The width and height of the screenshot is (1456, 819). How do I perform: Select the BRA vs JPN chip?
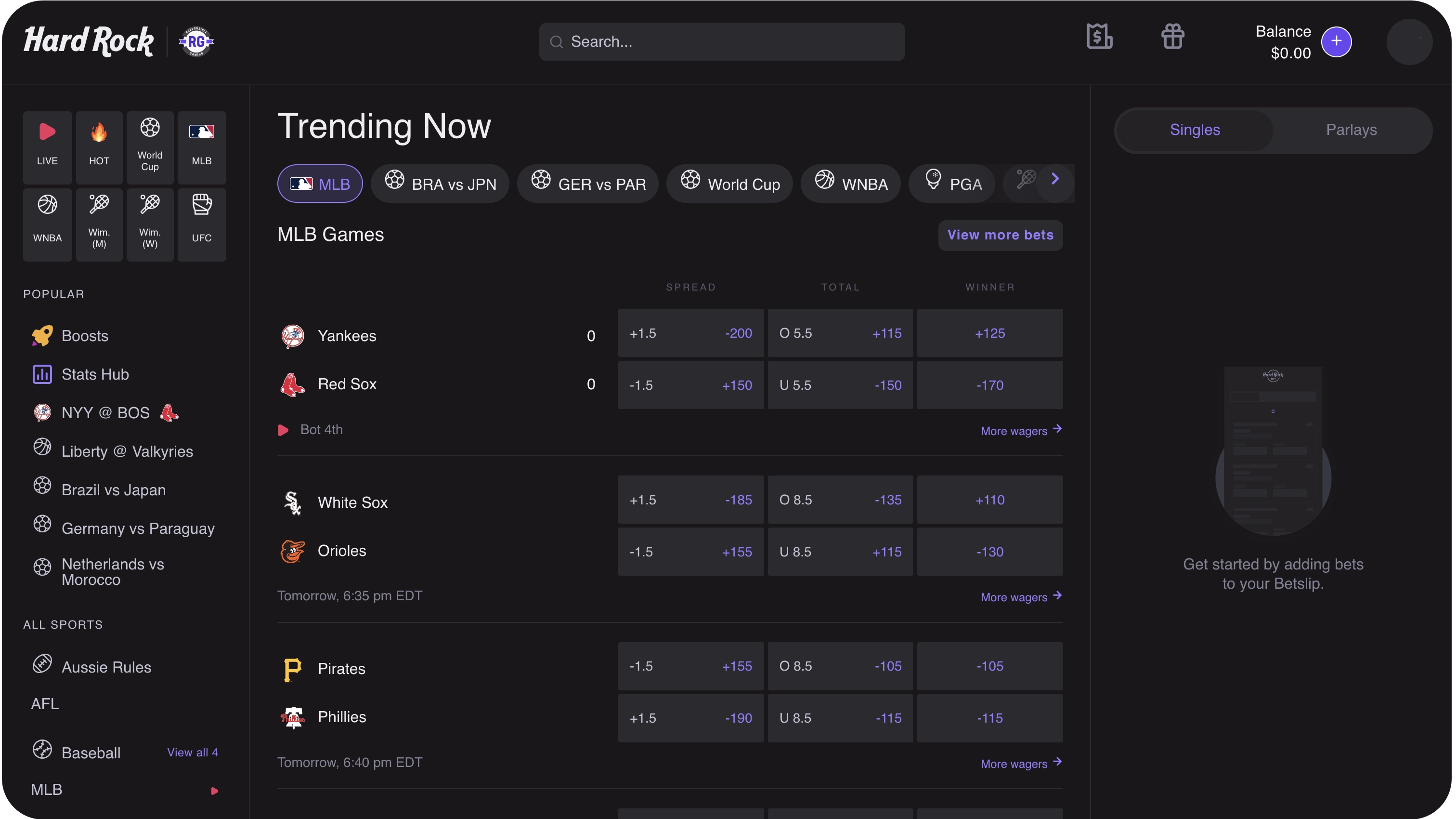[x=440, y=184]
